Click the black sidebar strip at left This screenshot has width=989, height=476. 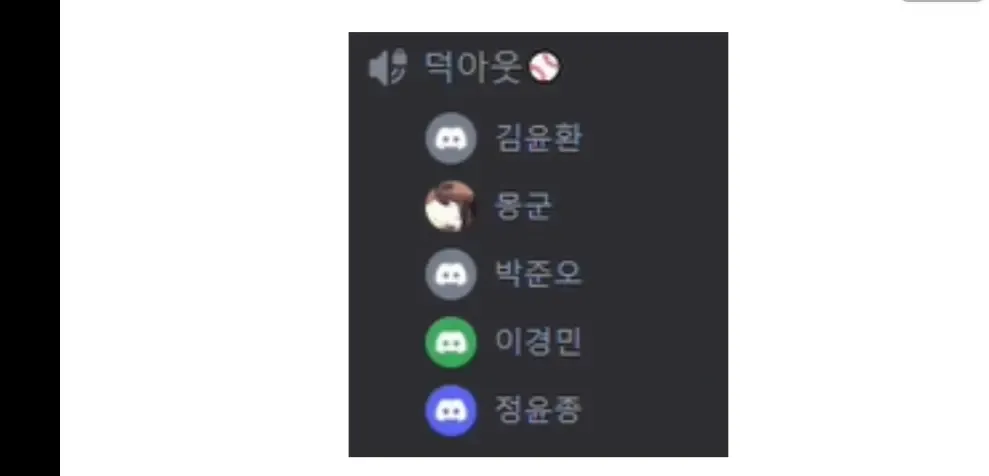pyautogui.click(x=30, y=238)
